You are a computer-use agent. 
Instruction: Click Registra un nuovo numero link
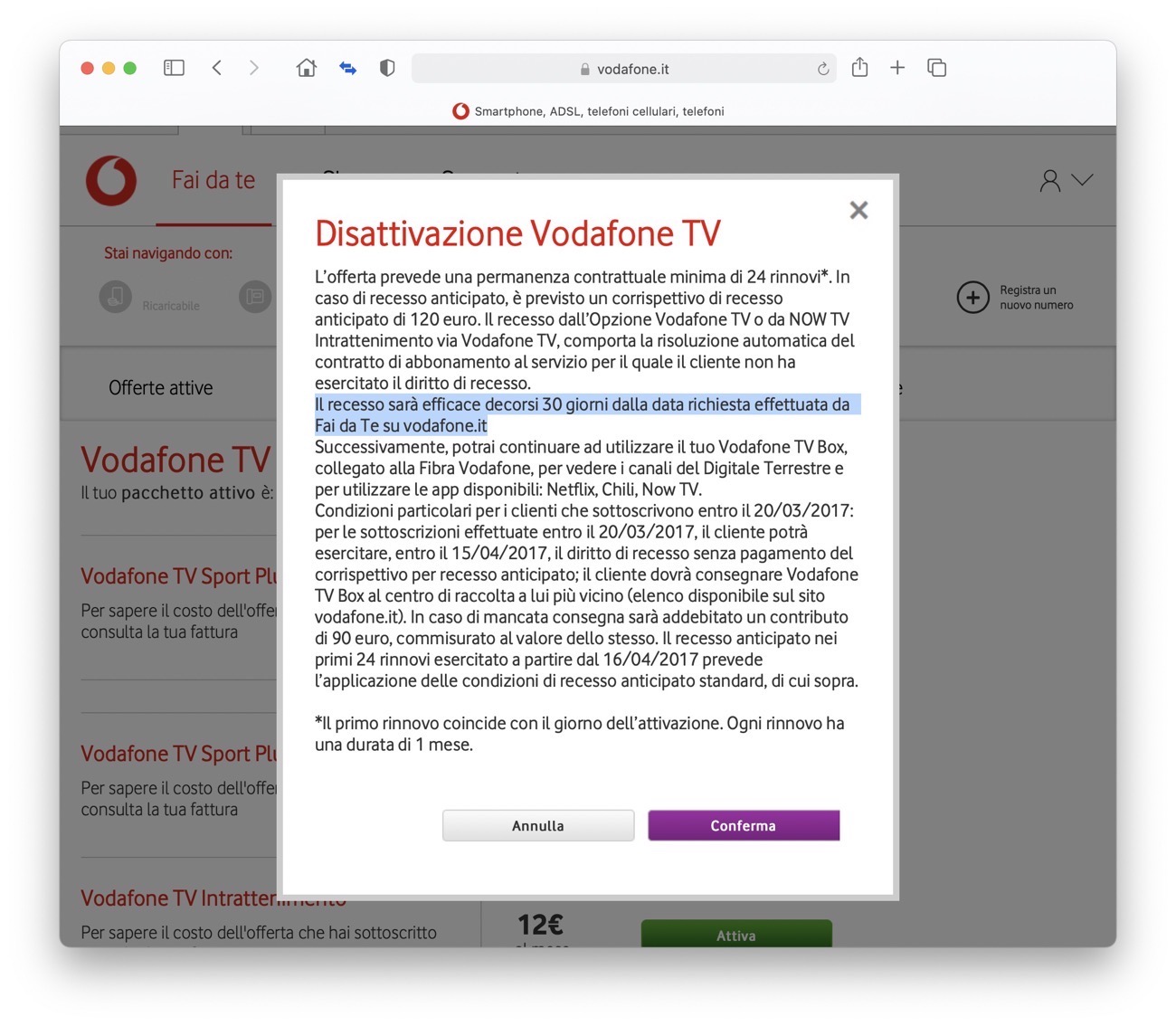click(x=1037, y=298)
